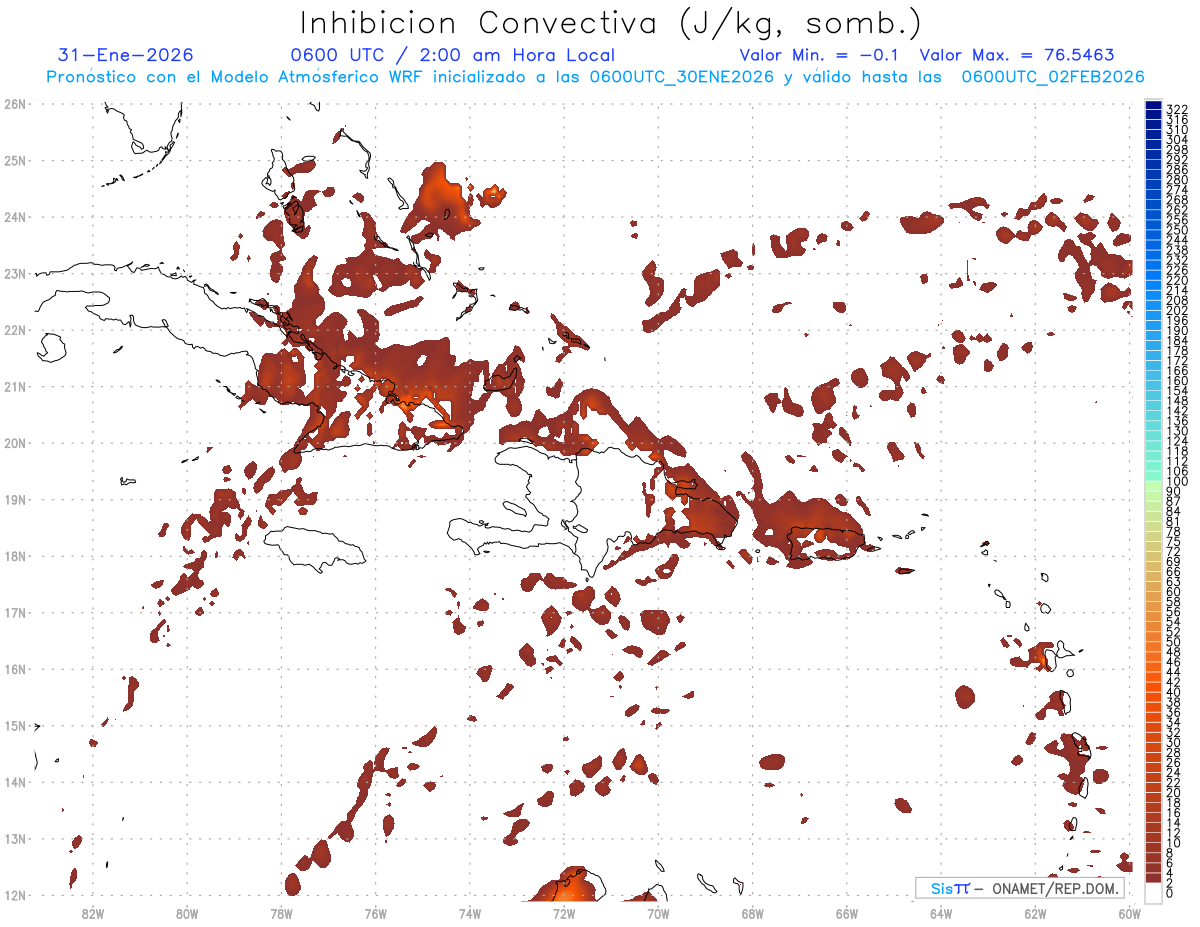Screen dimensions: 1200x927
Task: Click the 64W longitude label
Action: (941, 913)
